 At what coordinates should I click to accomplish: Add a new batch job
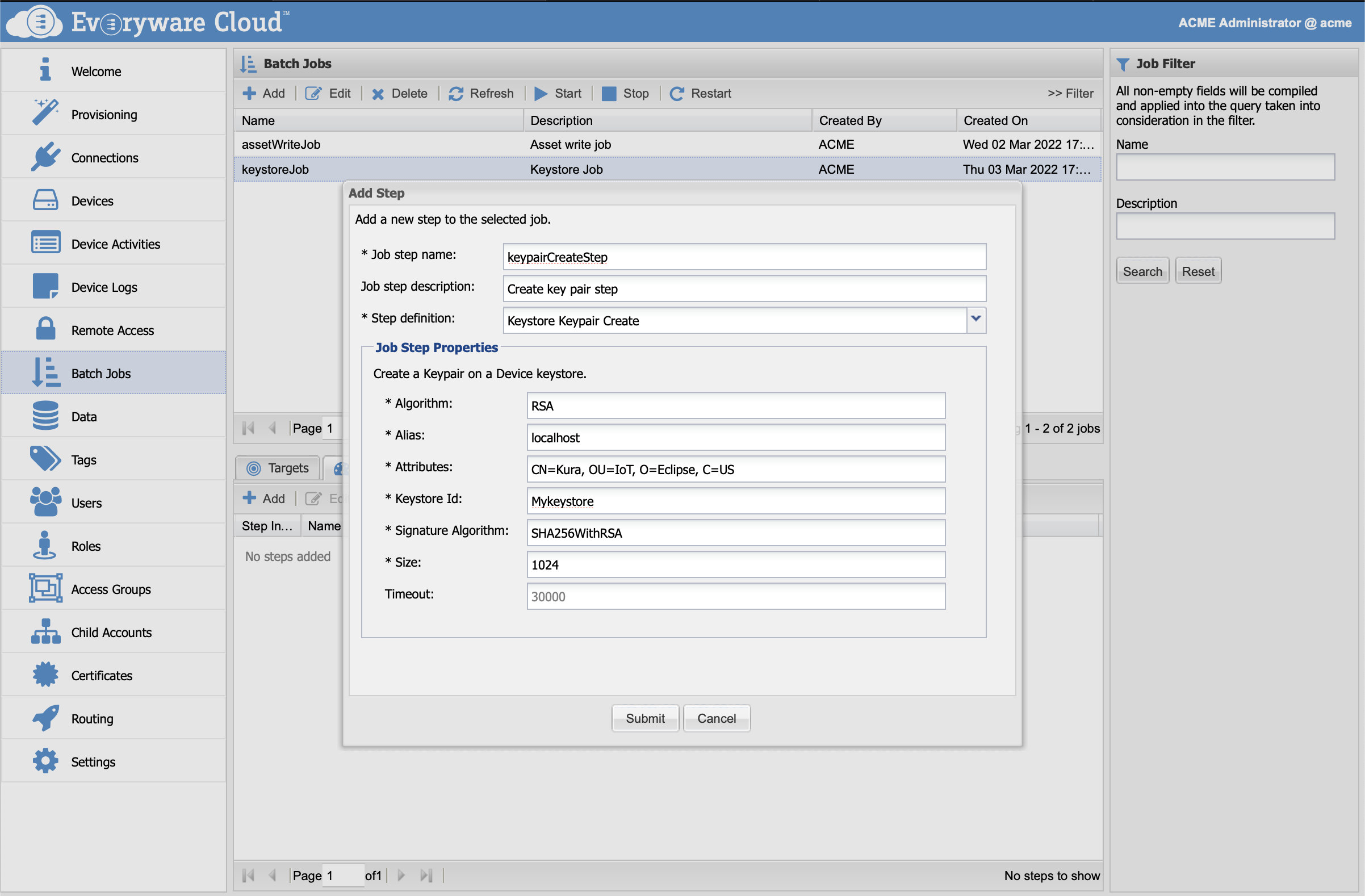(x=264, y=94)
